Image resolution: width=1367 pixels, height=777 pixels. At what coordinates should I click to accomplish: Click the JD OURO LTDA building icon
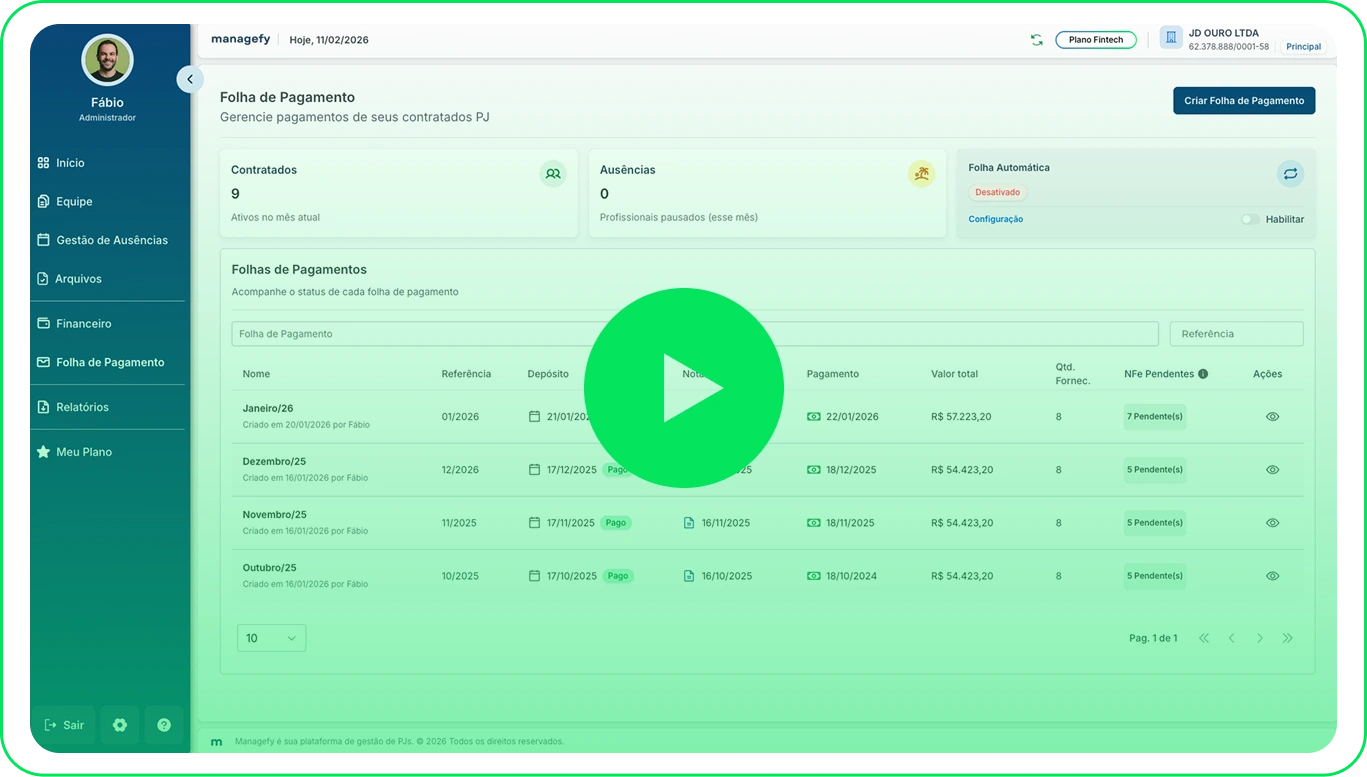1171,38
